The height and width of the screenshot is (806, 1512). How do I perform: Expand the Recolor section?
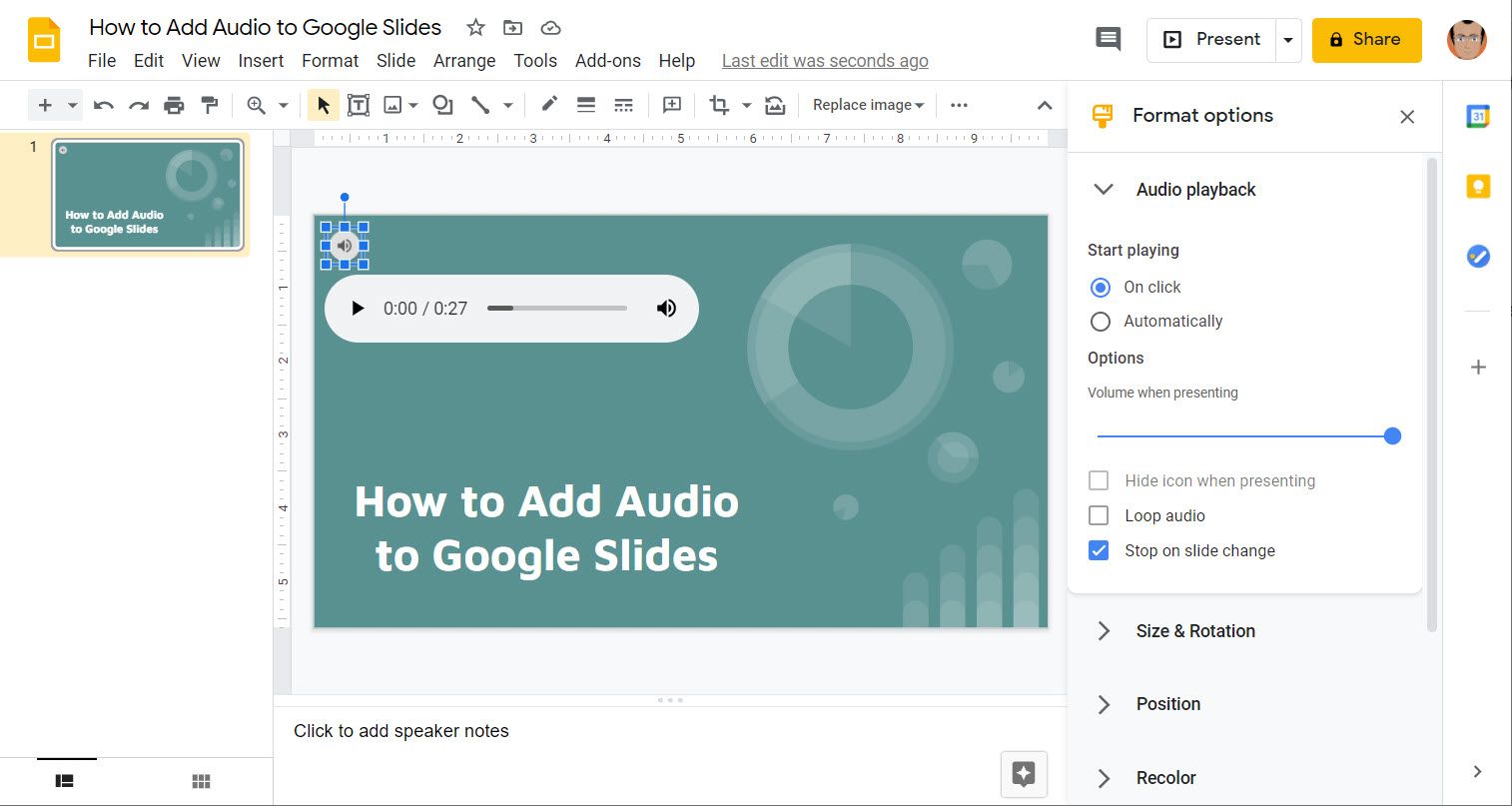pos(1165,778)
